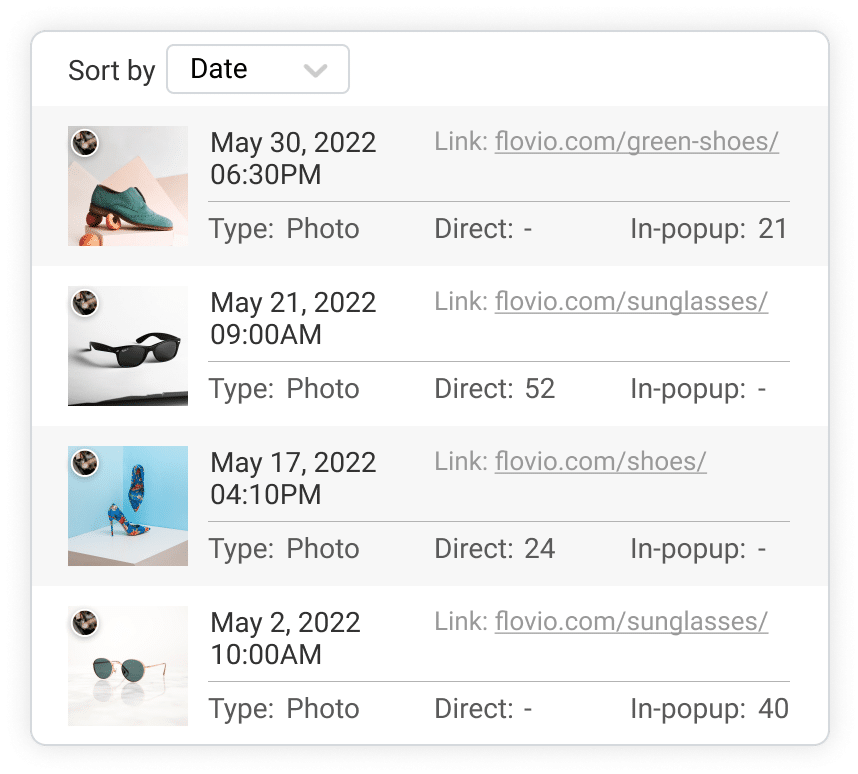Viewport: 858px width, 774px height.
Task: Open the flovio.com/shoes/ link
Action: coord(600,462)
